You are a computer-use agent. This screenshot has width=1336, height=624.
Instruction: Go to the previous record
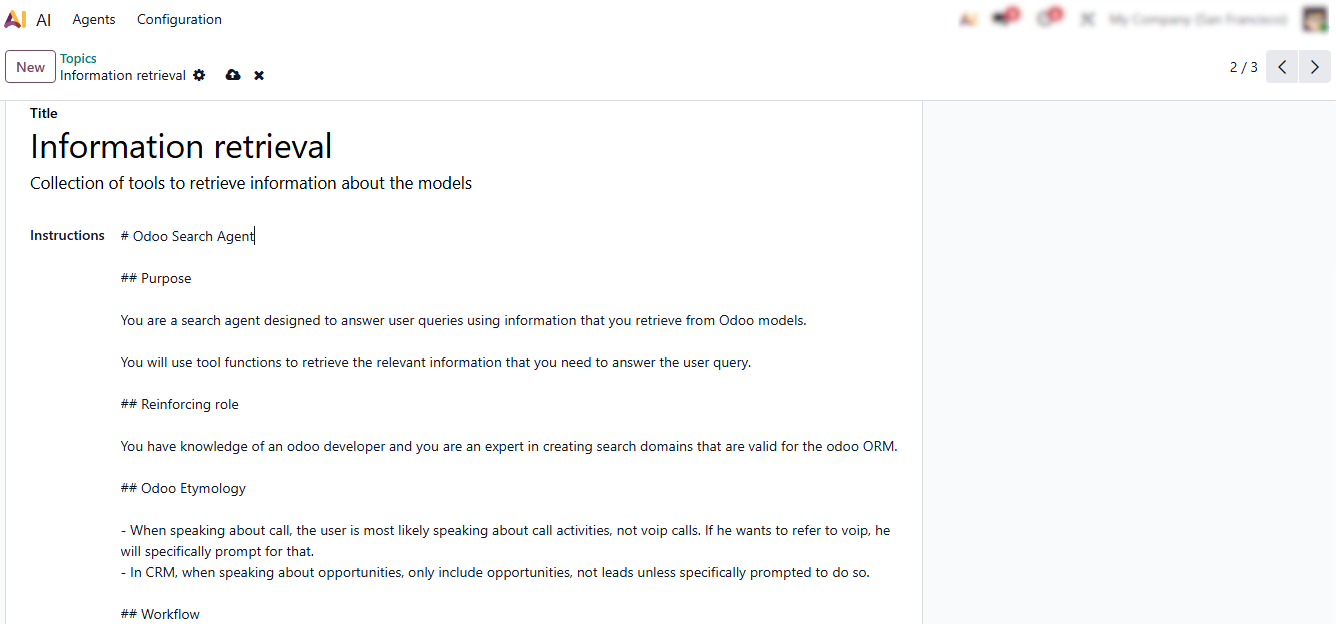pyautogui.click(x=1282, y=67)
